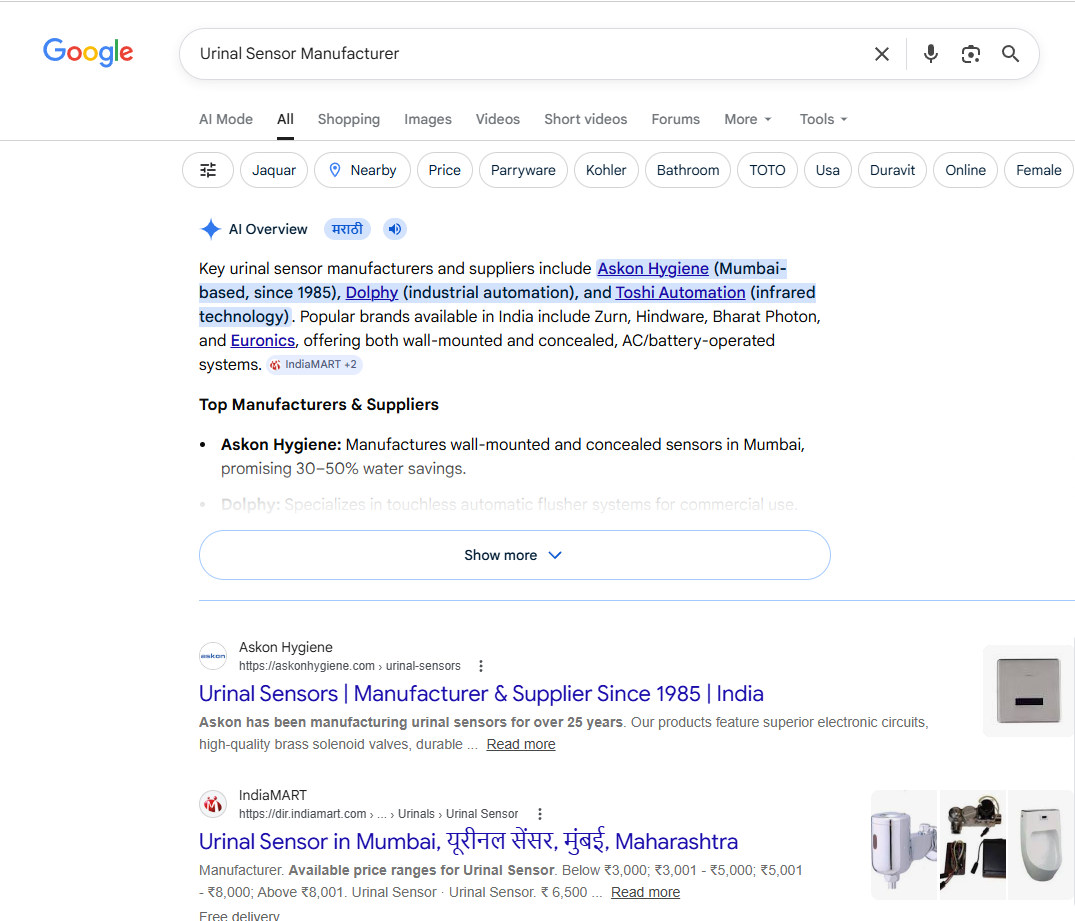This screenshot has width=1075, height=921.
Task: Open sensor kit with wires thumbnail
Action: tap(973, 845)
